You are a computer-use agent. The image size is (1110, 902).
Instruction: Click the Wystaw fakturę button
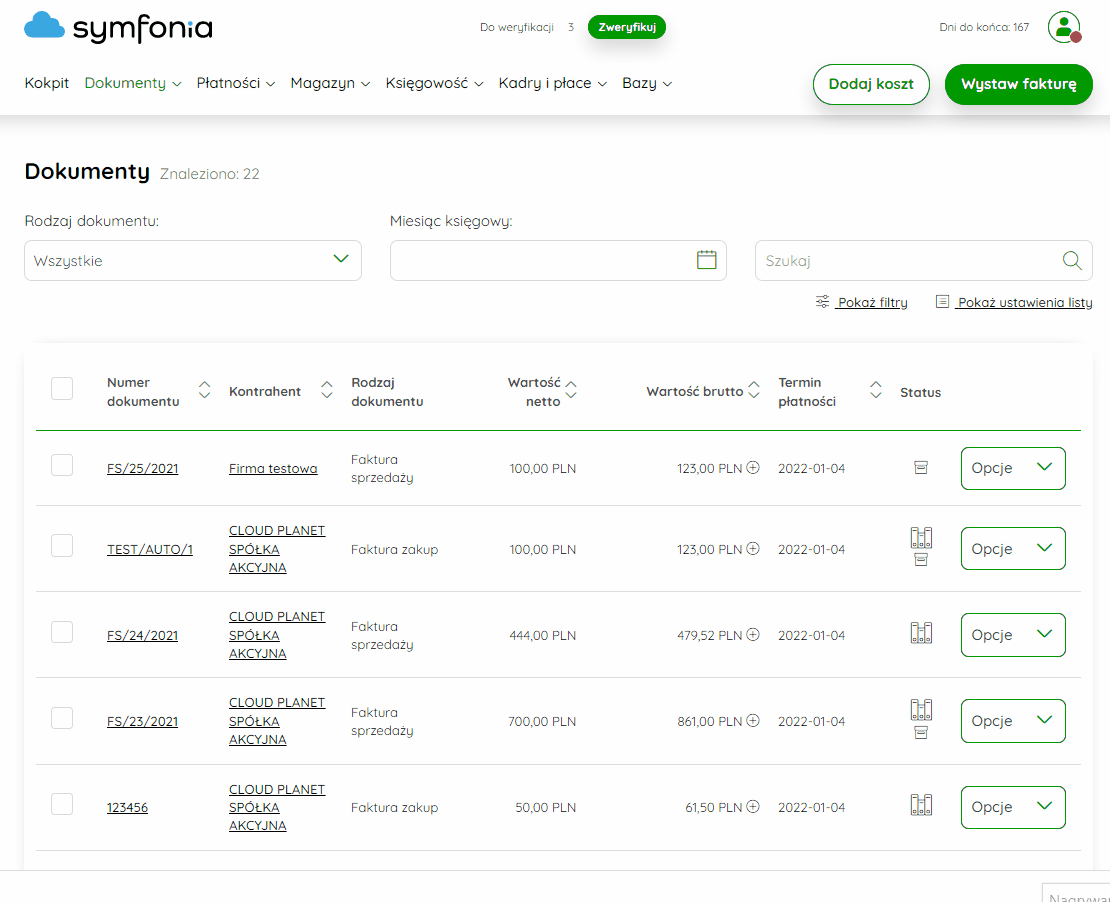point(1018,84)
